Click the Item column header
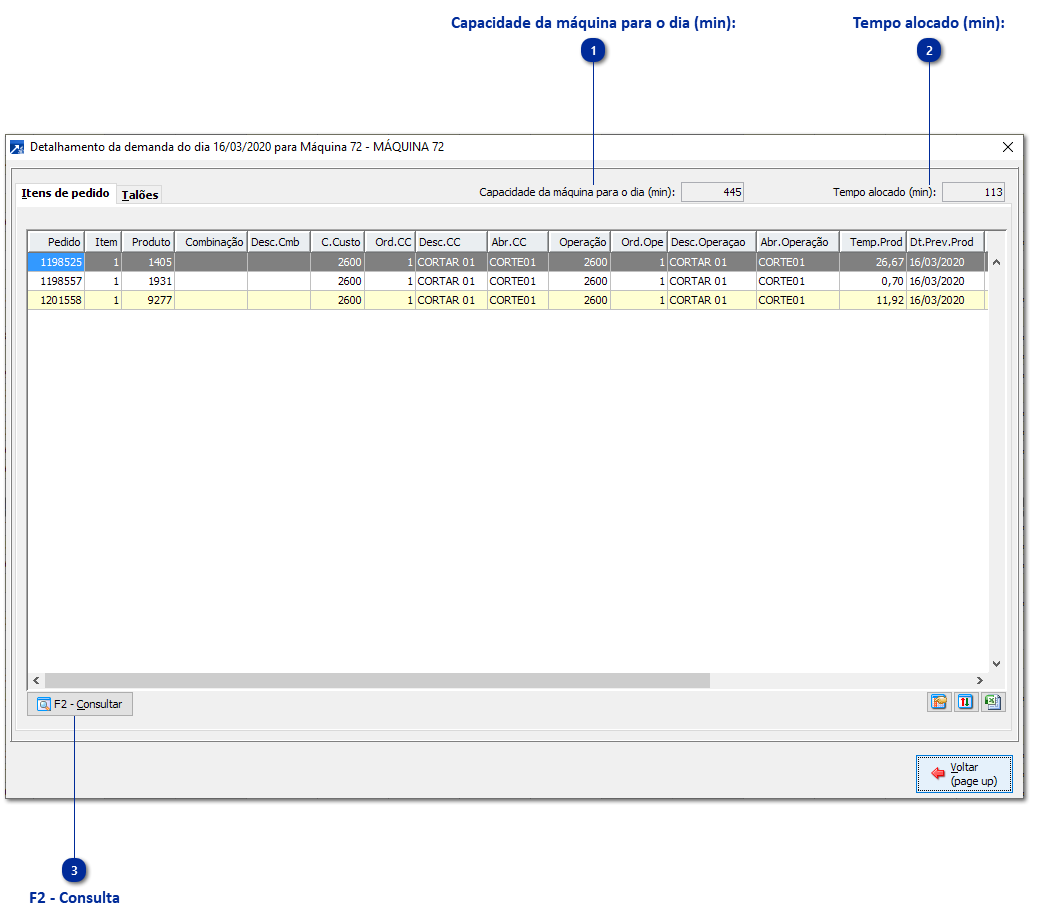This screenshot has width=1037, height=924. [x=103, y=242]
